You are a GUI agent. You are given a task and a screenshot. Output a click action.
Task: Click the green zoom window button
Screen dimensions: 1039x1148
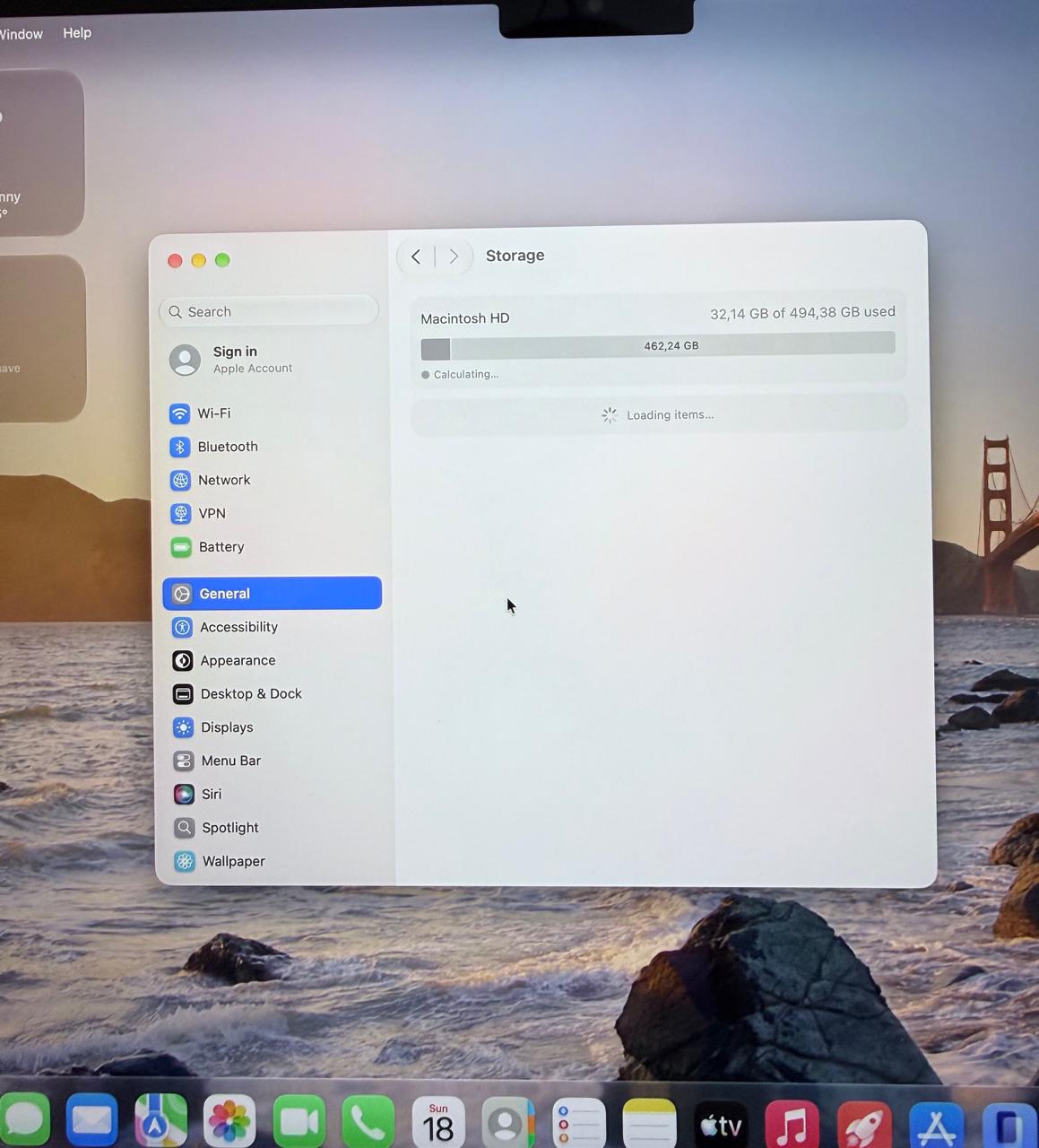[222, 260]
